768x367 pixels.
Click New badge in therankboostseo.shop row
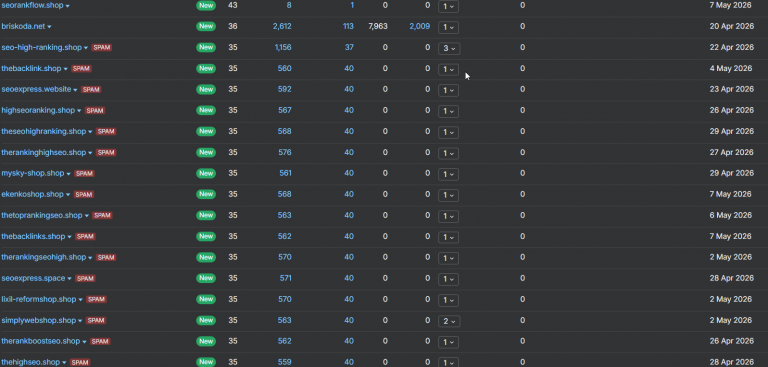point(206,341)
